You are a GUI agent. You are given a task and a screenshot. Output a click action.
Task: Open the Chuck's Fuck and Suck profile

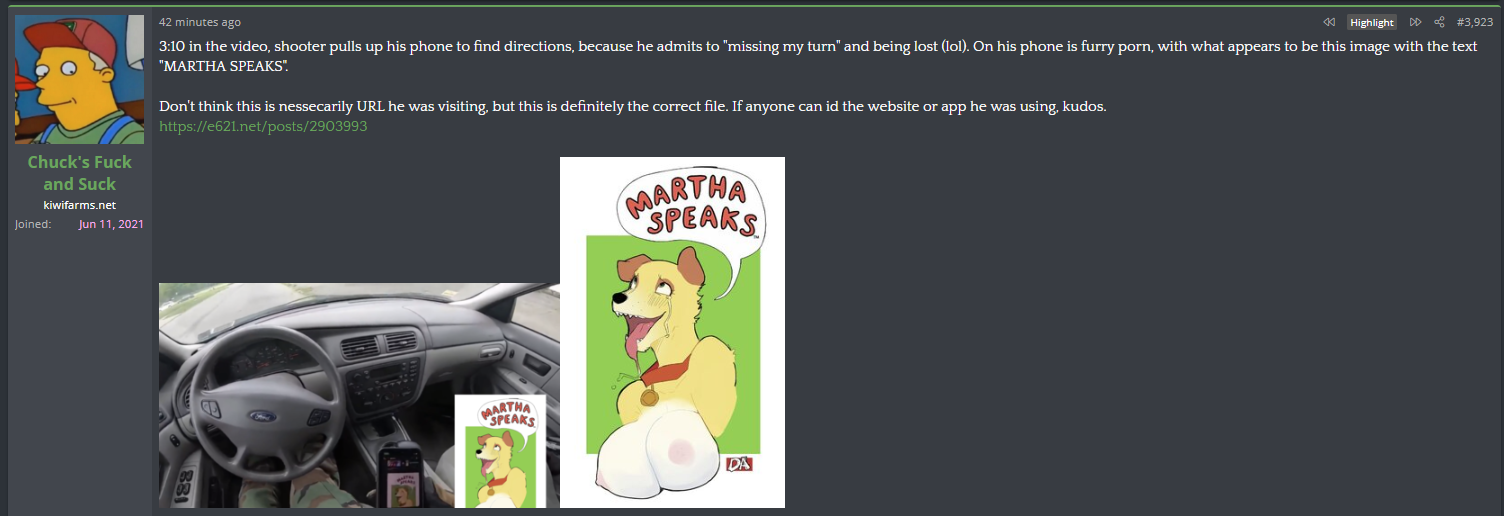pos(79,173)
